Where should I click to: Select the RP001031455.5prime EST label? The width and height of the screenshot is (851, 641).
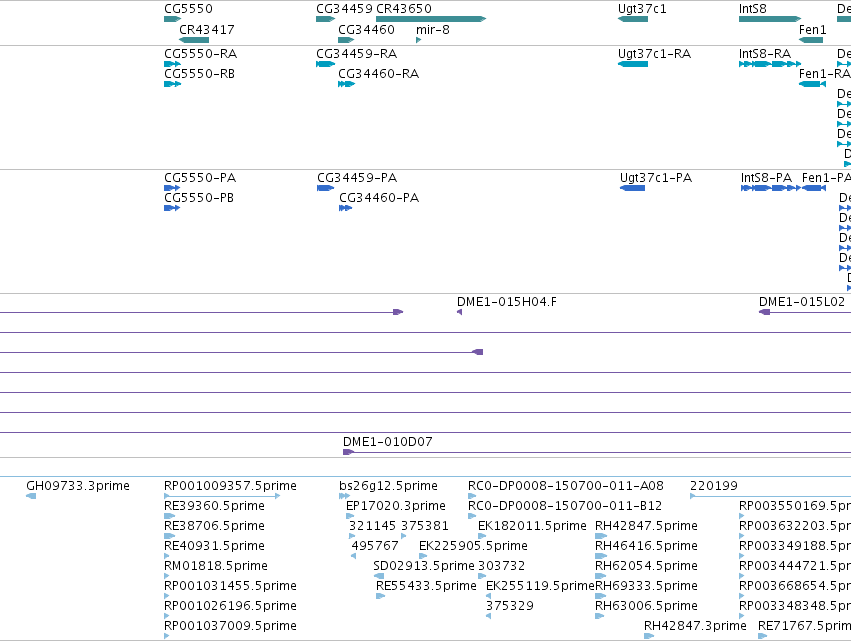pyautogui.click(x=230, y=586)
